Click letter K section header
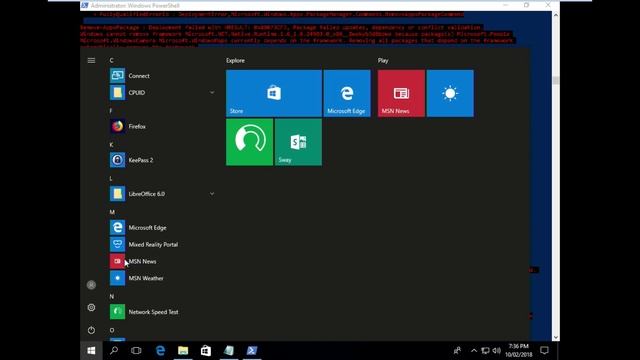The width and height of the screenshot is (640, 360). tap(111, 145)
